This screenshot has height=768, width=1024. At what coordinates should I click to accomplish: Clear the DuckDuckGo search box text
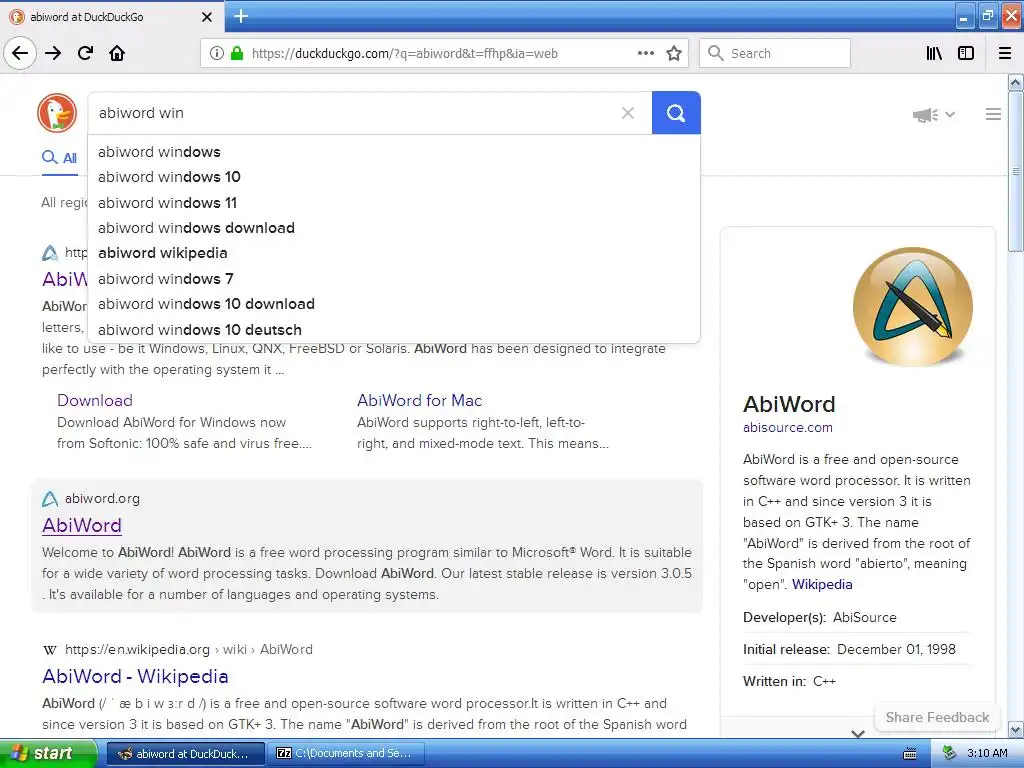pyautogui.click(x=628, y=113)
